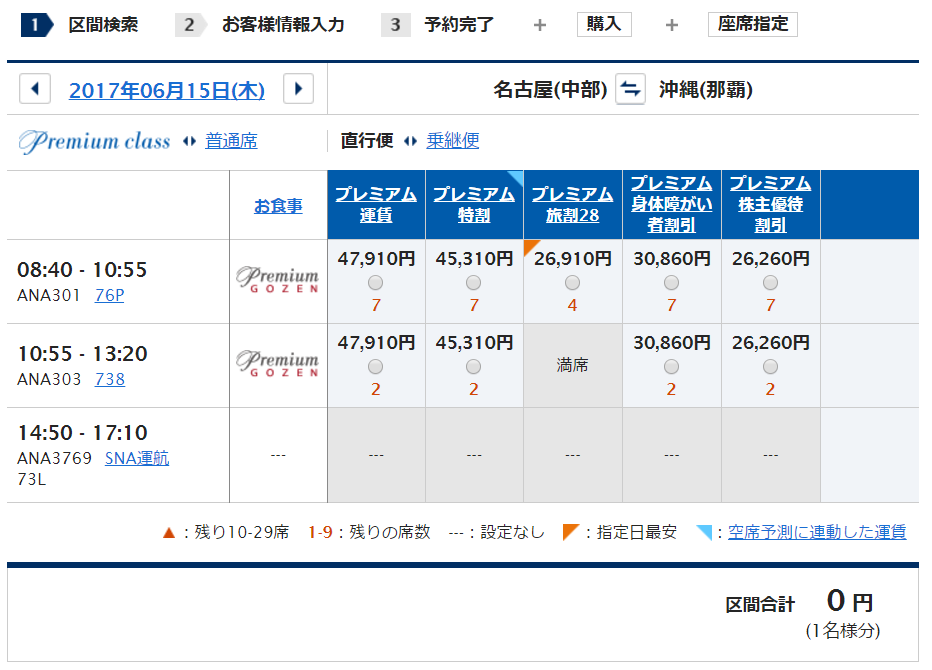Select ANA301 プレミアム運賃 47,910円 radio
This screenshot has width=932, height=670.
375,282
